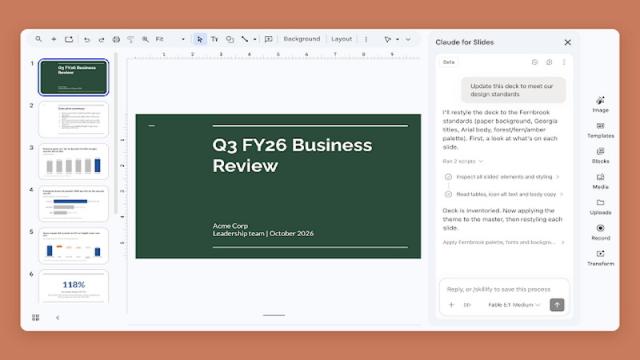Open the Layout menu item
640x360 pixels.
pos(341,39)
